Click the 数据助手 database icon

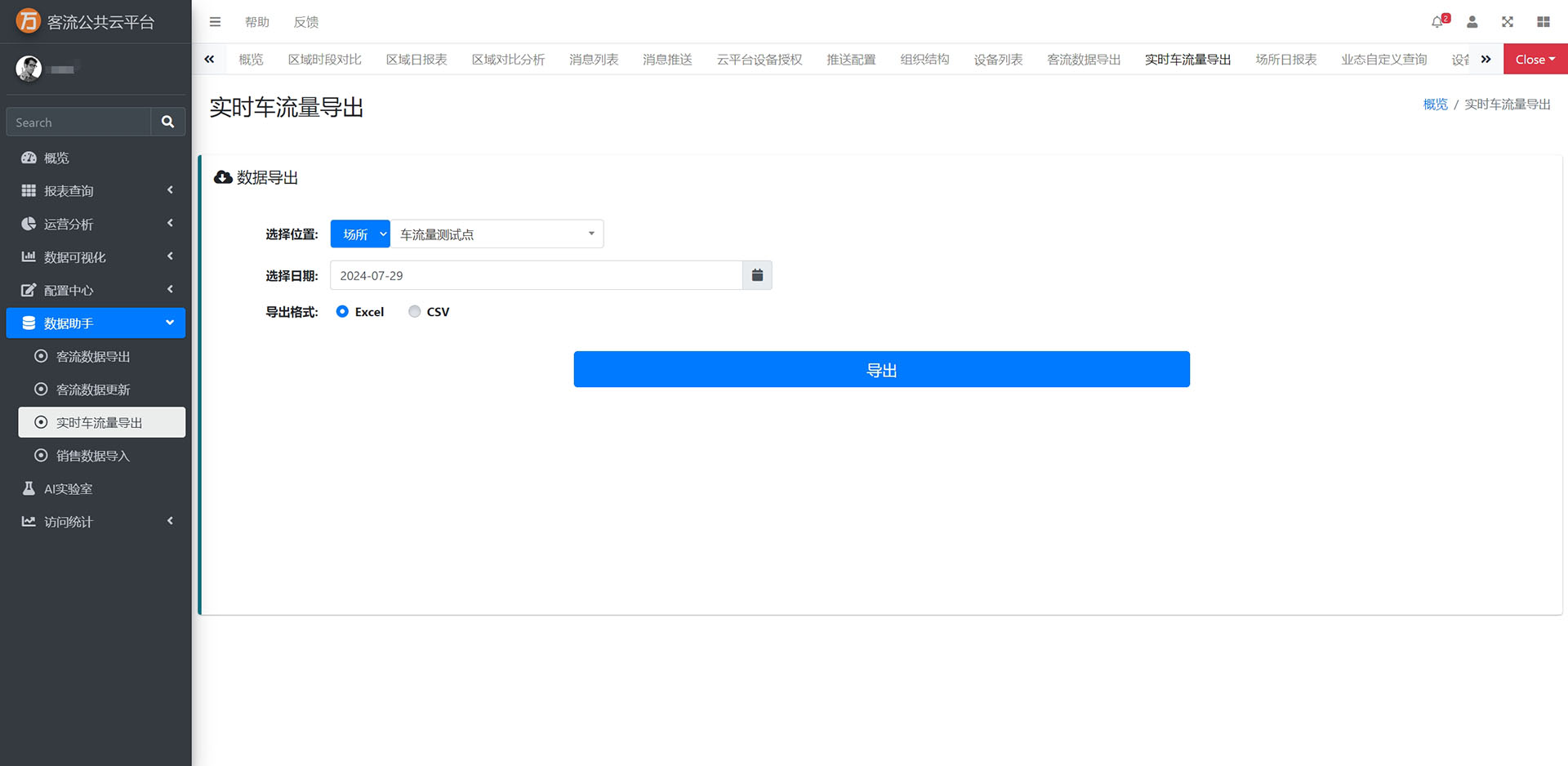pyautogui.click(x=29, y=323)
